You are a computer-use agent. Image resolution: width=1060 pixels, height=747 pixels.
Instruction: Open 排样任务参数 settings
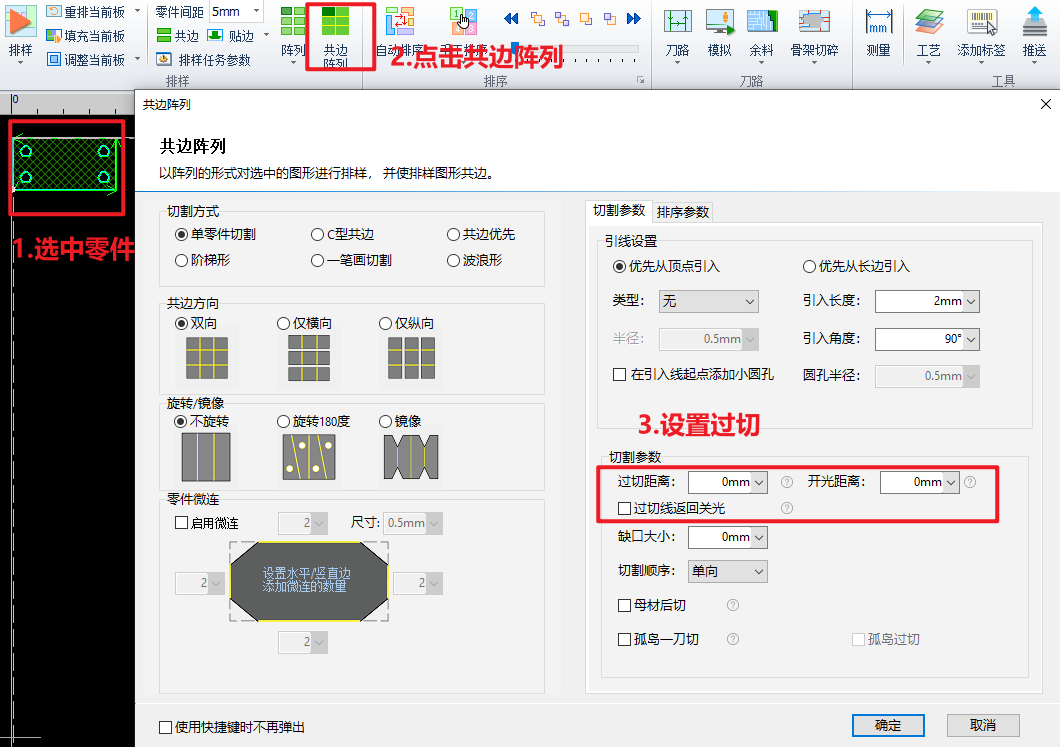pyautogui.click(x=203, y=60)
